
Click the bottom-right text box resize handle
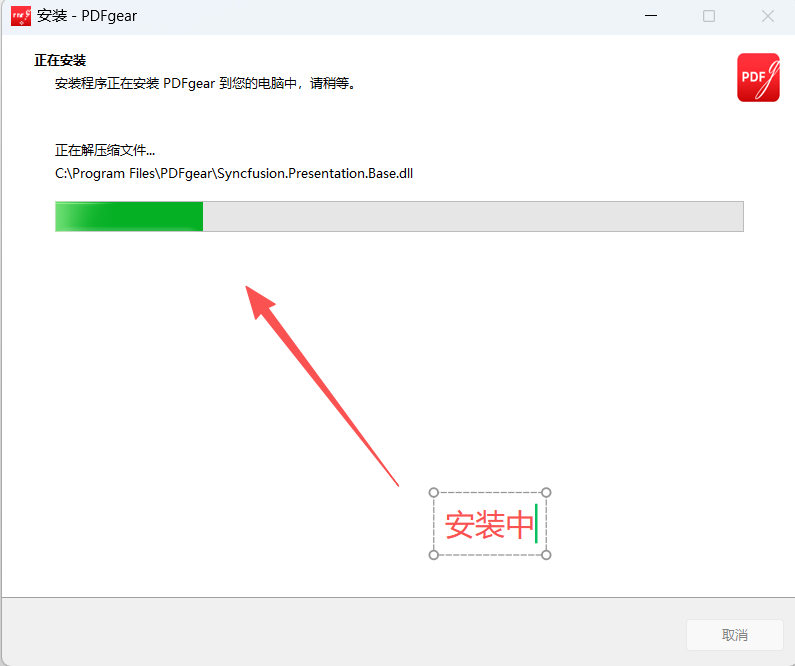(546, 555)
